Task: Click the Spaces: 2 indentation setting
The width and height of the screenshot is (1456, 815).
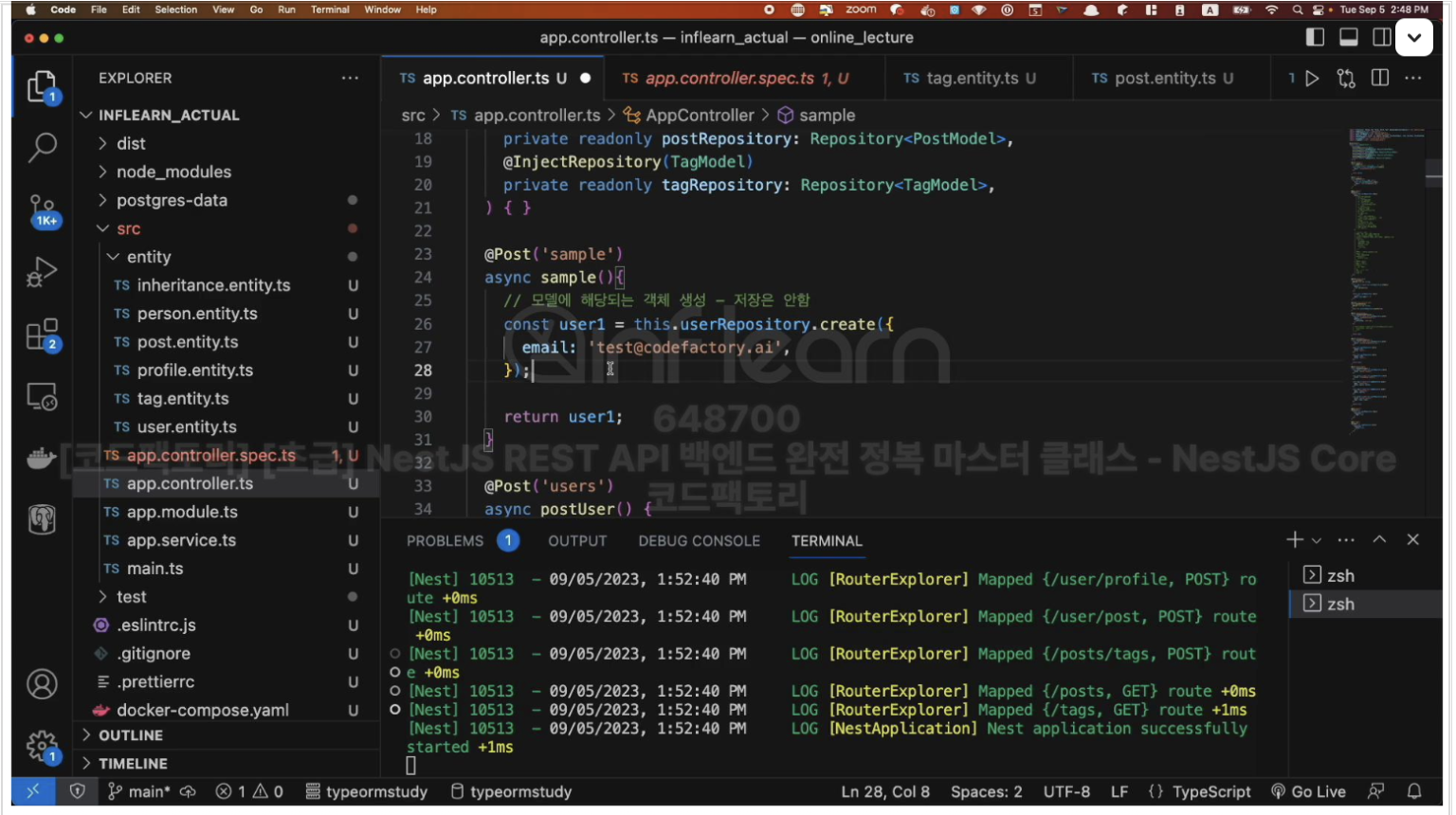Action: (987, 791)
